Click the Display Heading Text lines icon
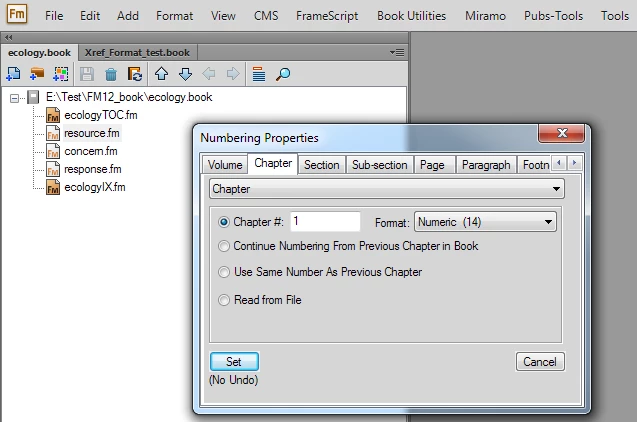Viewport: 637px width, 422px height. point(259,74)
